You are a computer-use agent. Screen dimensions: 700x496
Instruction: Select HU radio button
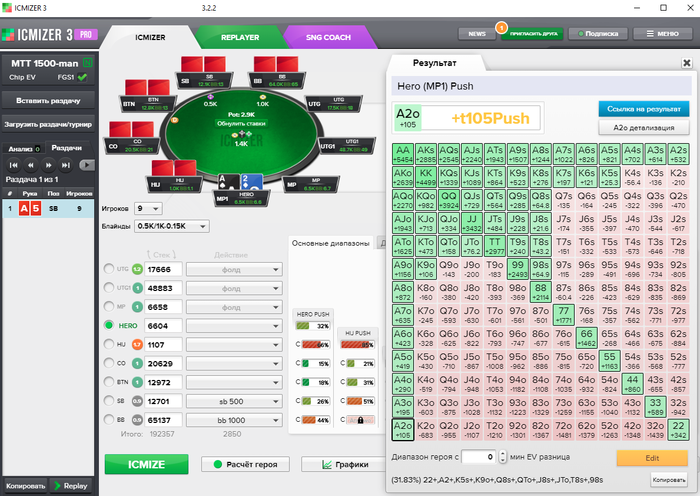click(108, 344)
